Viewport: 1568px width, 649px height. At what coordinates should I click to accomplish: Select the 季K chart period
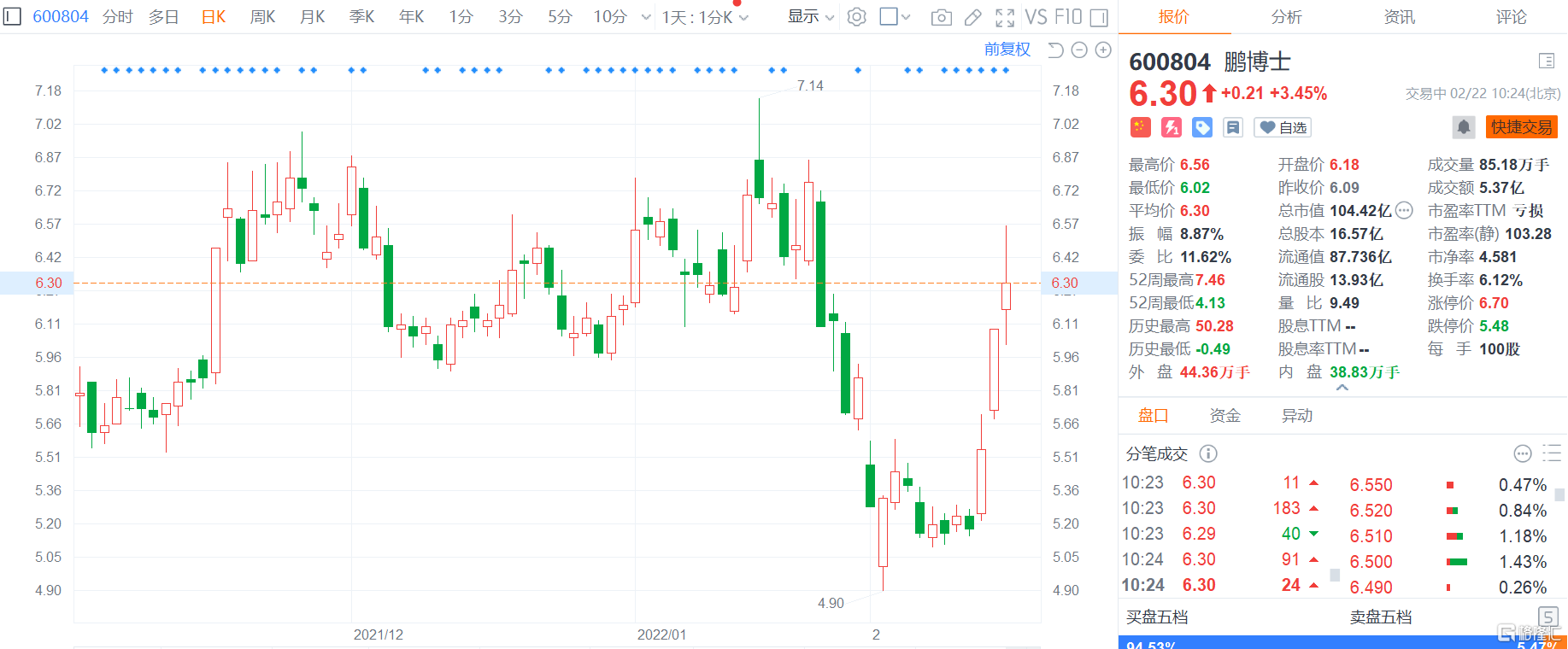[x=361, y=17]
